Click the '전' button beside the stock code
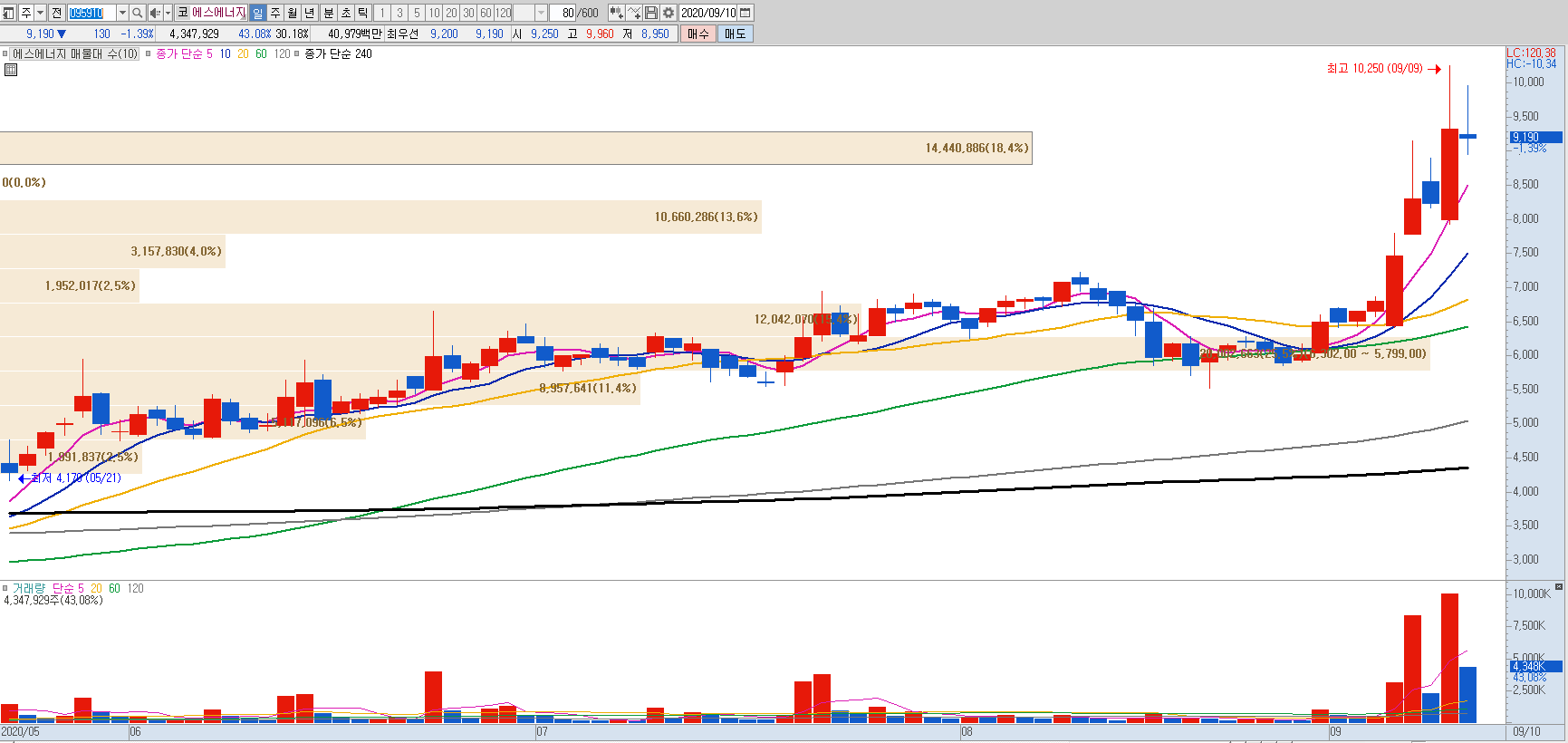Image resolution: width=1568 pixels, height=743 pixels. (56, 13)
